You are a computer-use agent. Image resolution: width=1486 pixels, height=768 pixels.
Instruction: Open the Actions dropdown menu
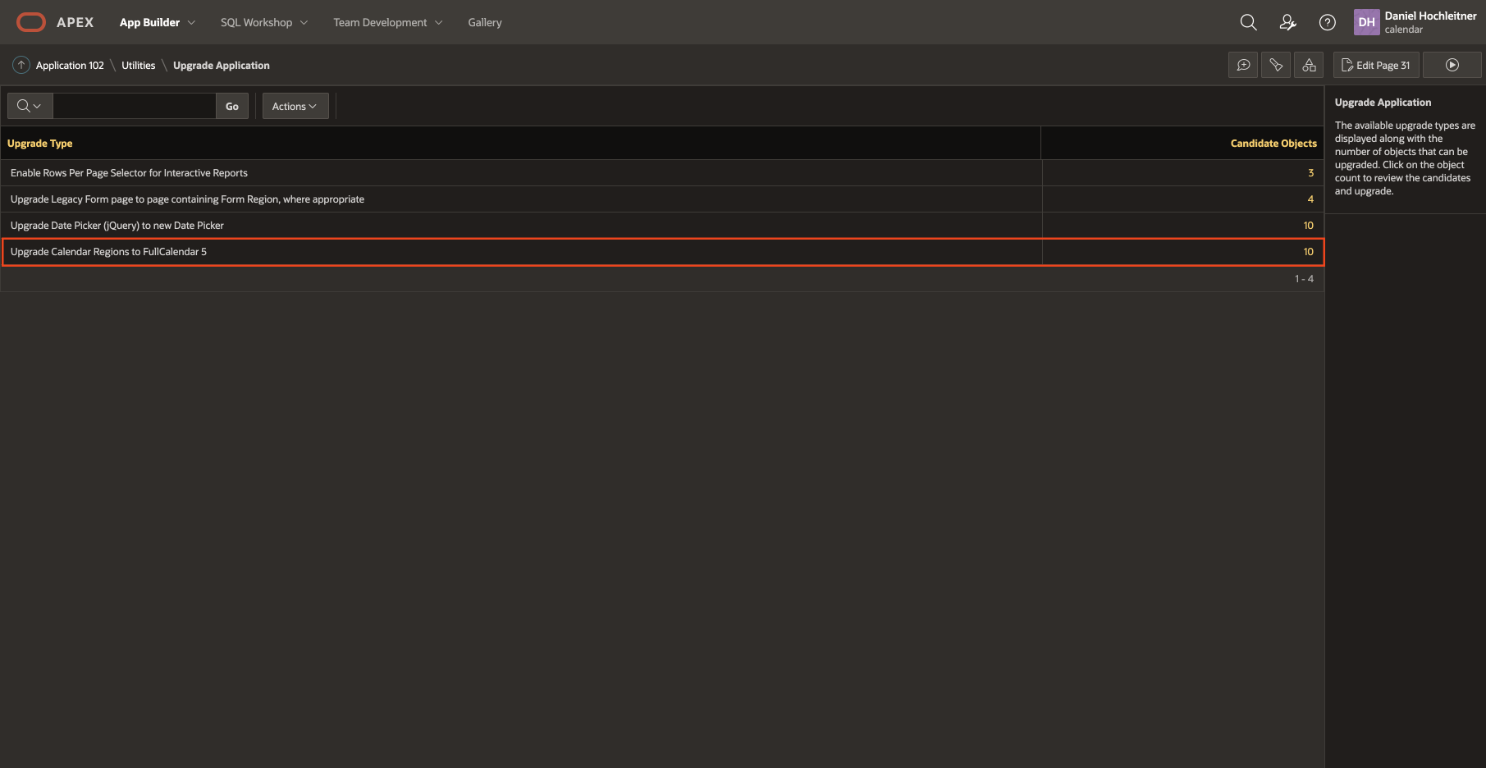[x=295, y=106]
